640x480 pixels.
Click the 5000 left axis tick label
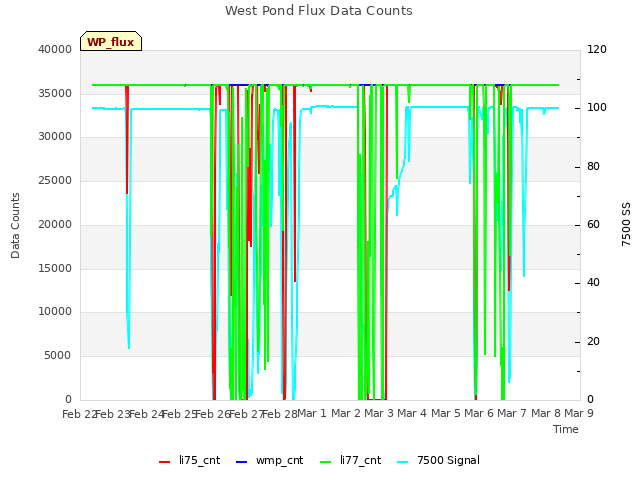[58, 356]
